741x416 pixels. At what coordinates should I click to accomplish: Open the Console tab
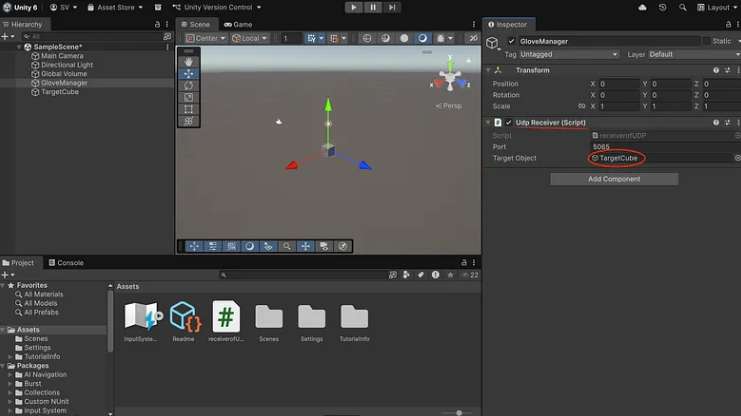(68, 263)
